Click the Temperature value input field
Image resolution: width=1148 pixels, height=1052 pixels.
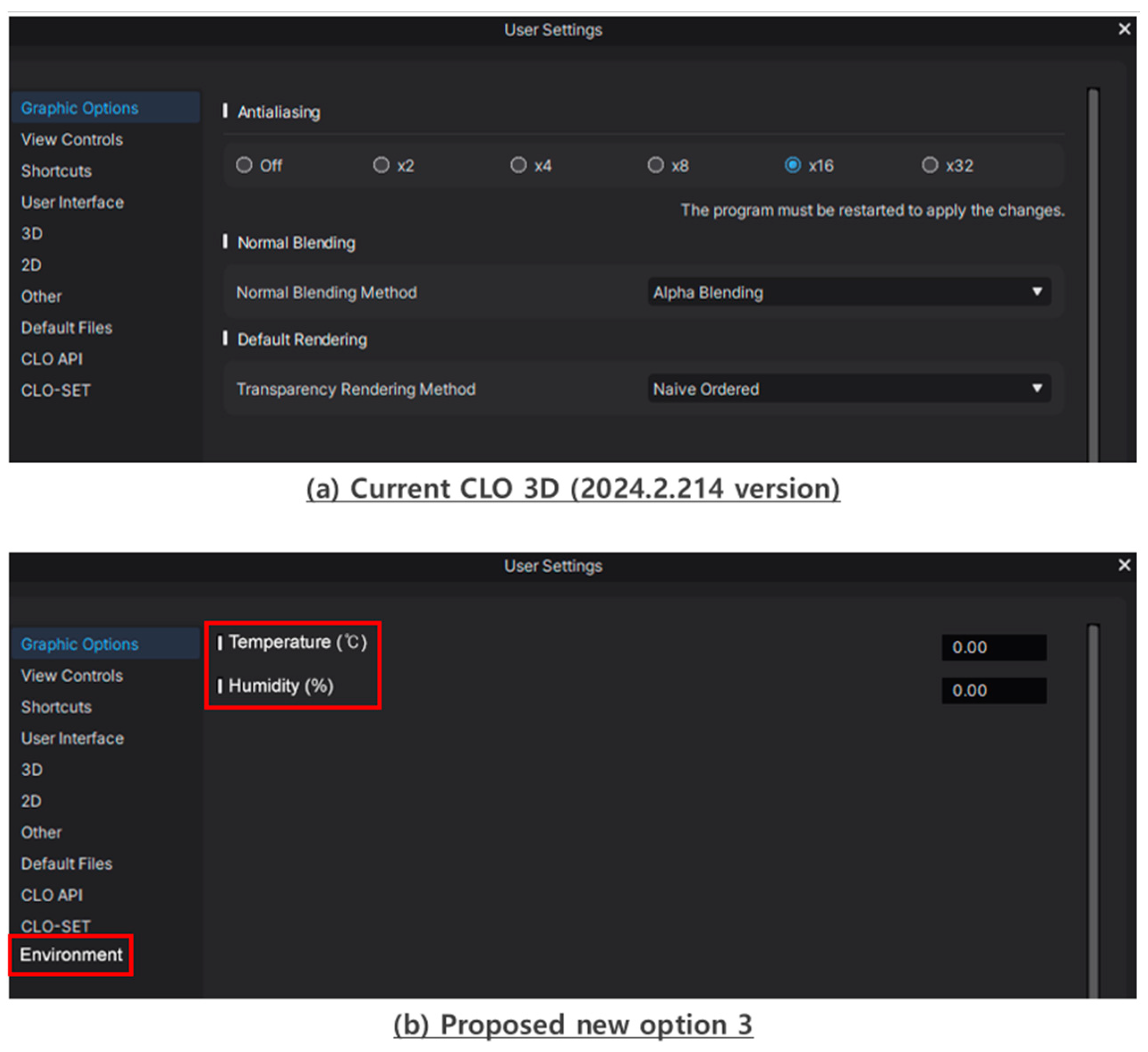(x=994, y=647)
